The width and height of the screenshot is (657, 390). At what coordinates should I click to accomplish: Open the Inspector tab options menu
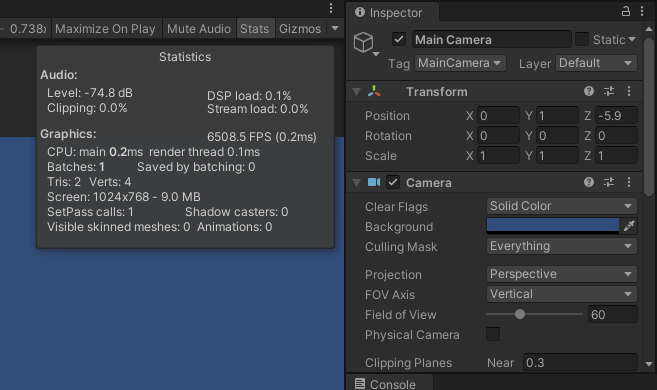[x=642, y=11]
